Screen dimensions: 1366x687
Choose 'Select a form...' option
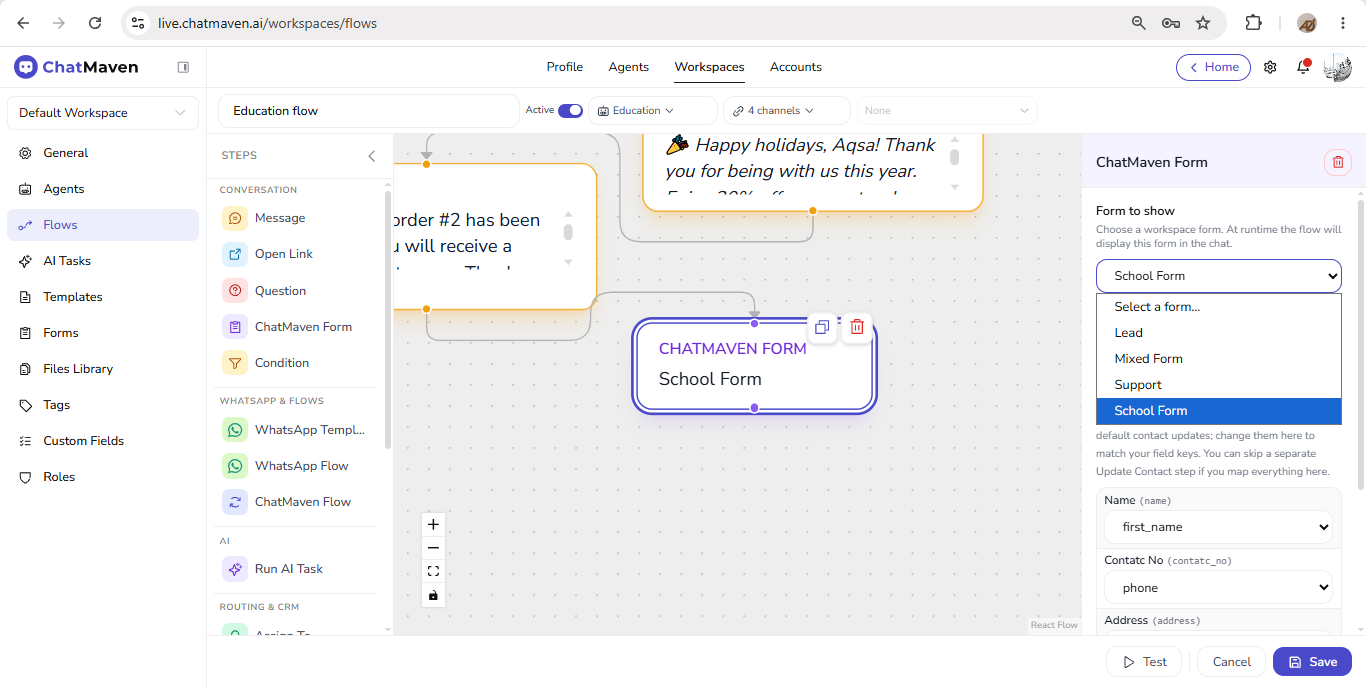pos(1219,307)
